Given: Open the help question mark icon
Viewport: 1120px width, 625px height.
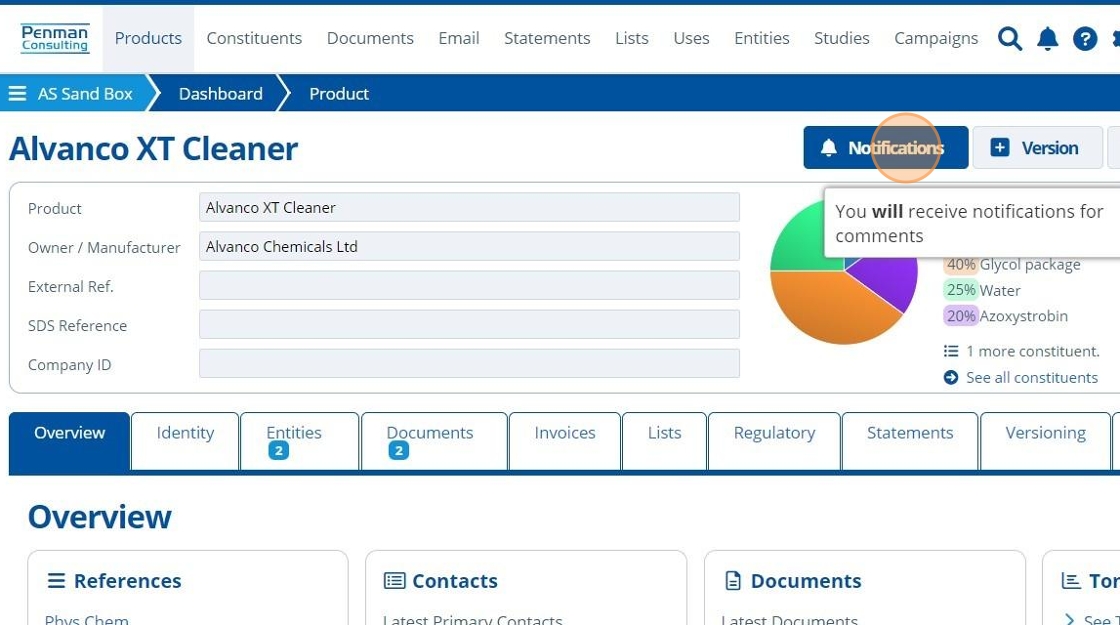Looking at the screenshot, I should coord(1084,39).
